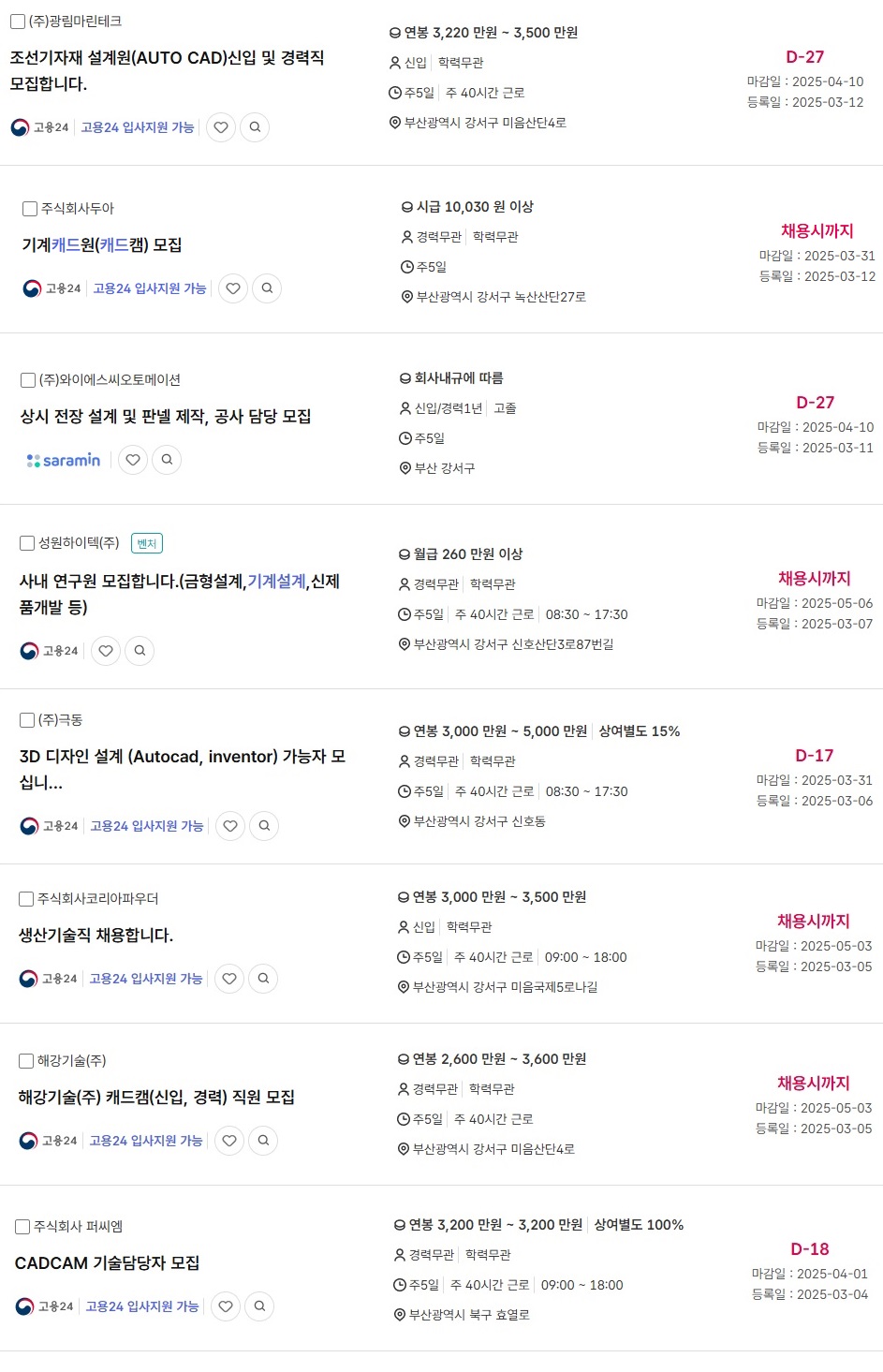883x1372 pixels.
Task: Tick the 성원하이텍(주) checkbox
Action: 27,543
